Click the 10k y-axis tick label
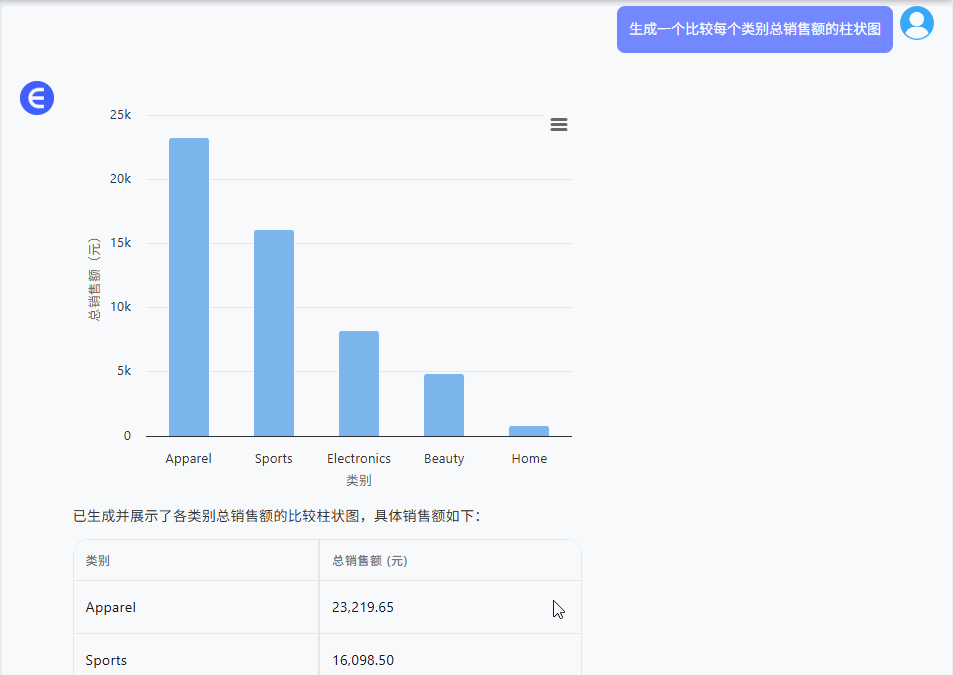 pos(120,307)
